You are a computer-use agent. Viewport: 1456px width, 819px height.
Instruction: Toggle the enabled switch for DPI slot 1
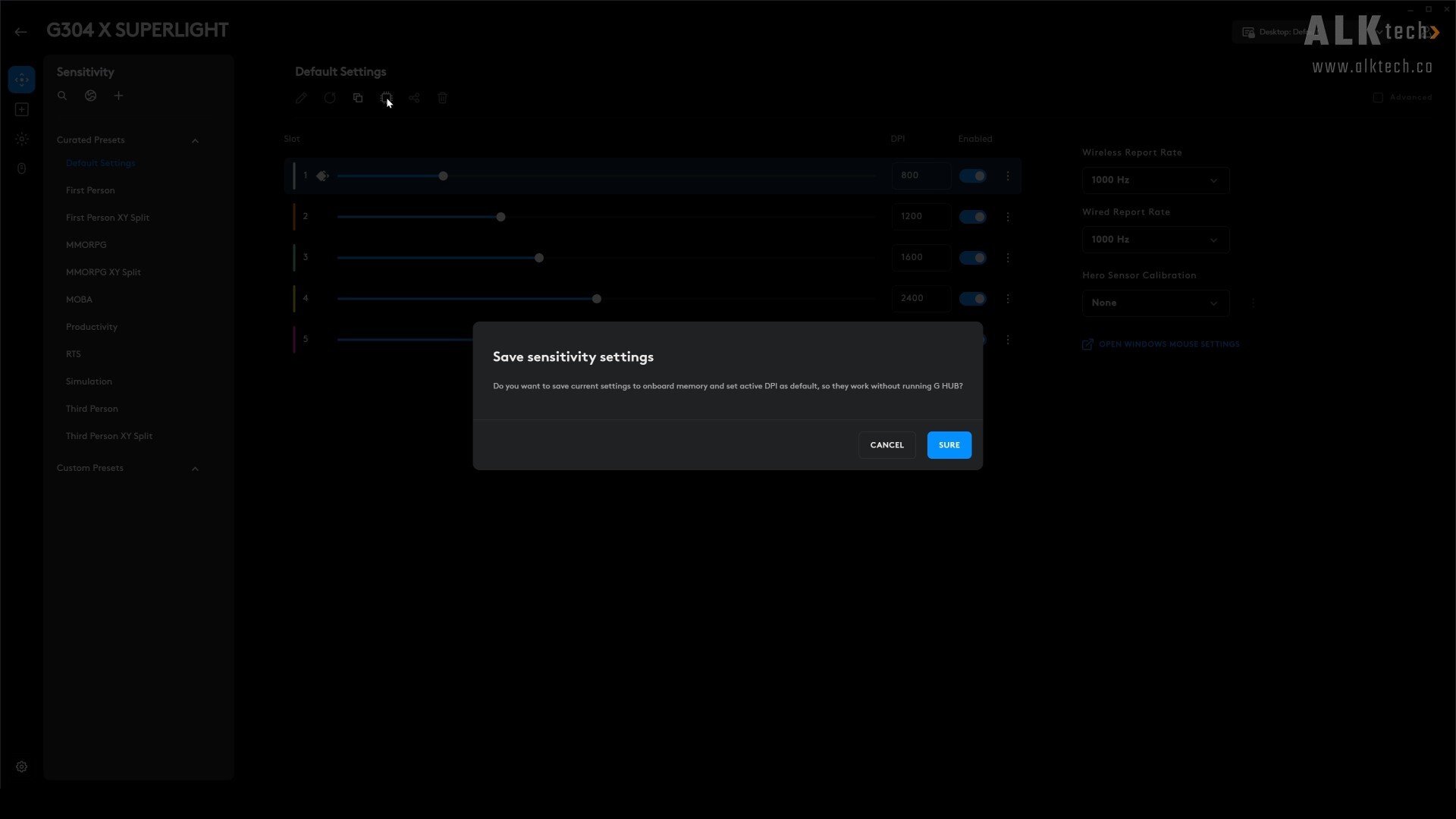[972, 176]
